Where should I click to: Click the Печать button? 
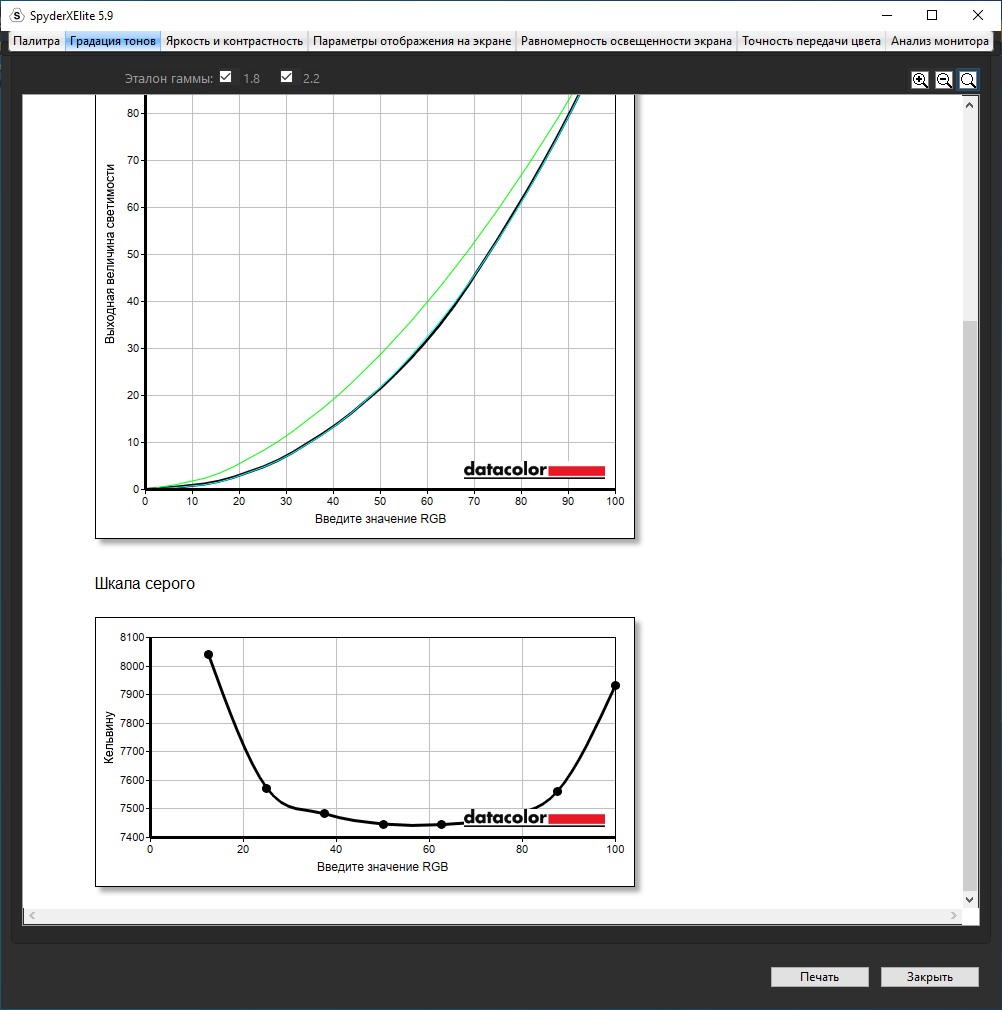(x=820, y=977)
